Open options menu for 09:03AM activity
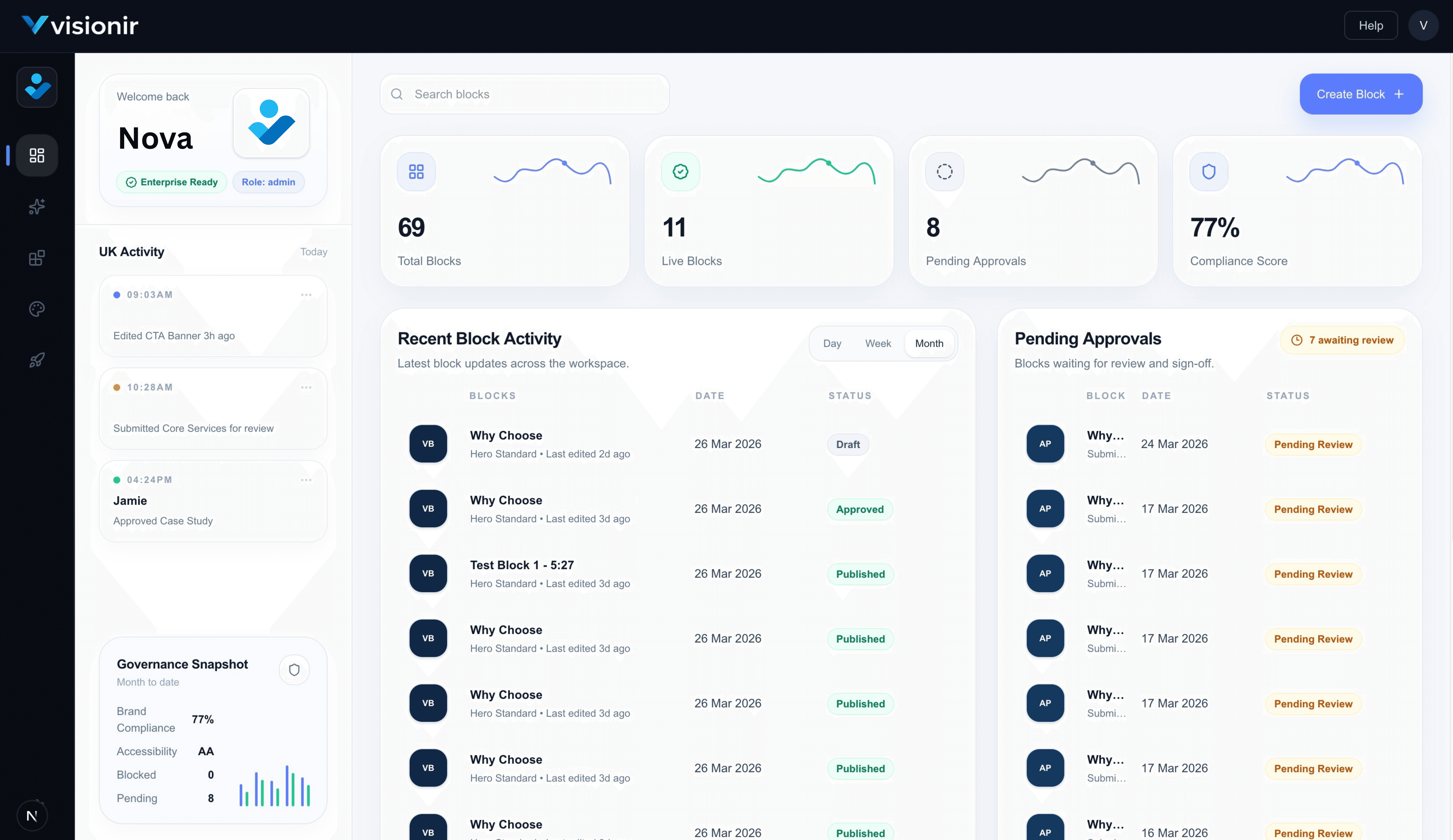This screenshot has width=1453, height=840. pyautogui.click(x=306, y=295)
